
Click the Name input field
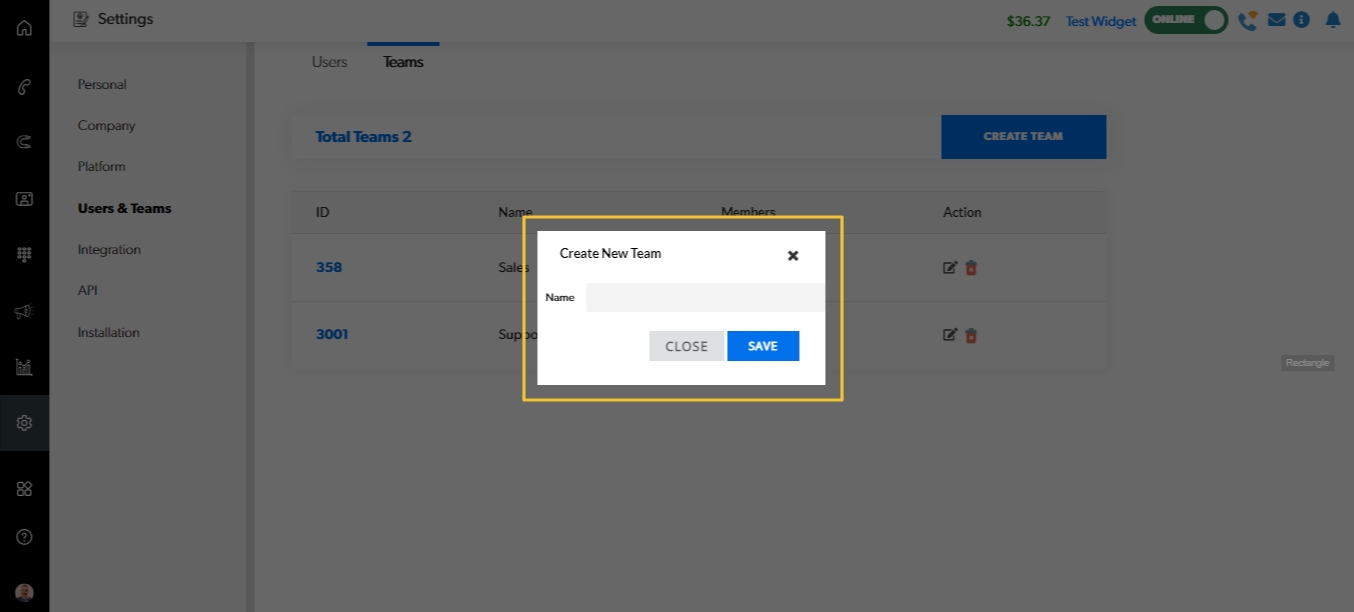705,298
